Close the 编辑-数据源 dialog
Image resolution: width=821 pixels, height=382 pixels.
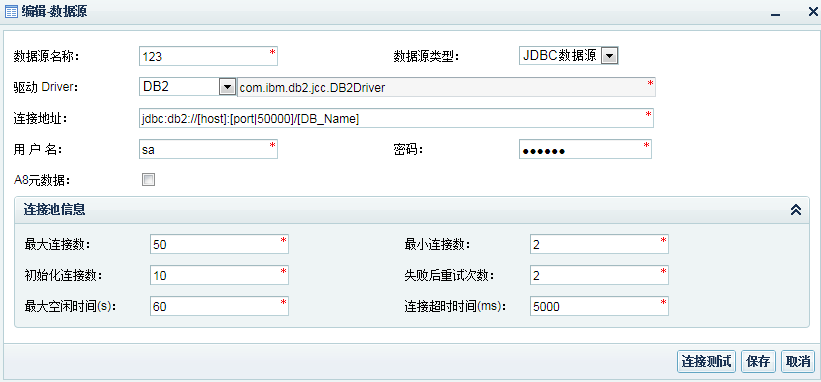pyautogui.click(x=813, y=13)
